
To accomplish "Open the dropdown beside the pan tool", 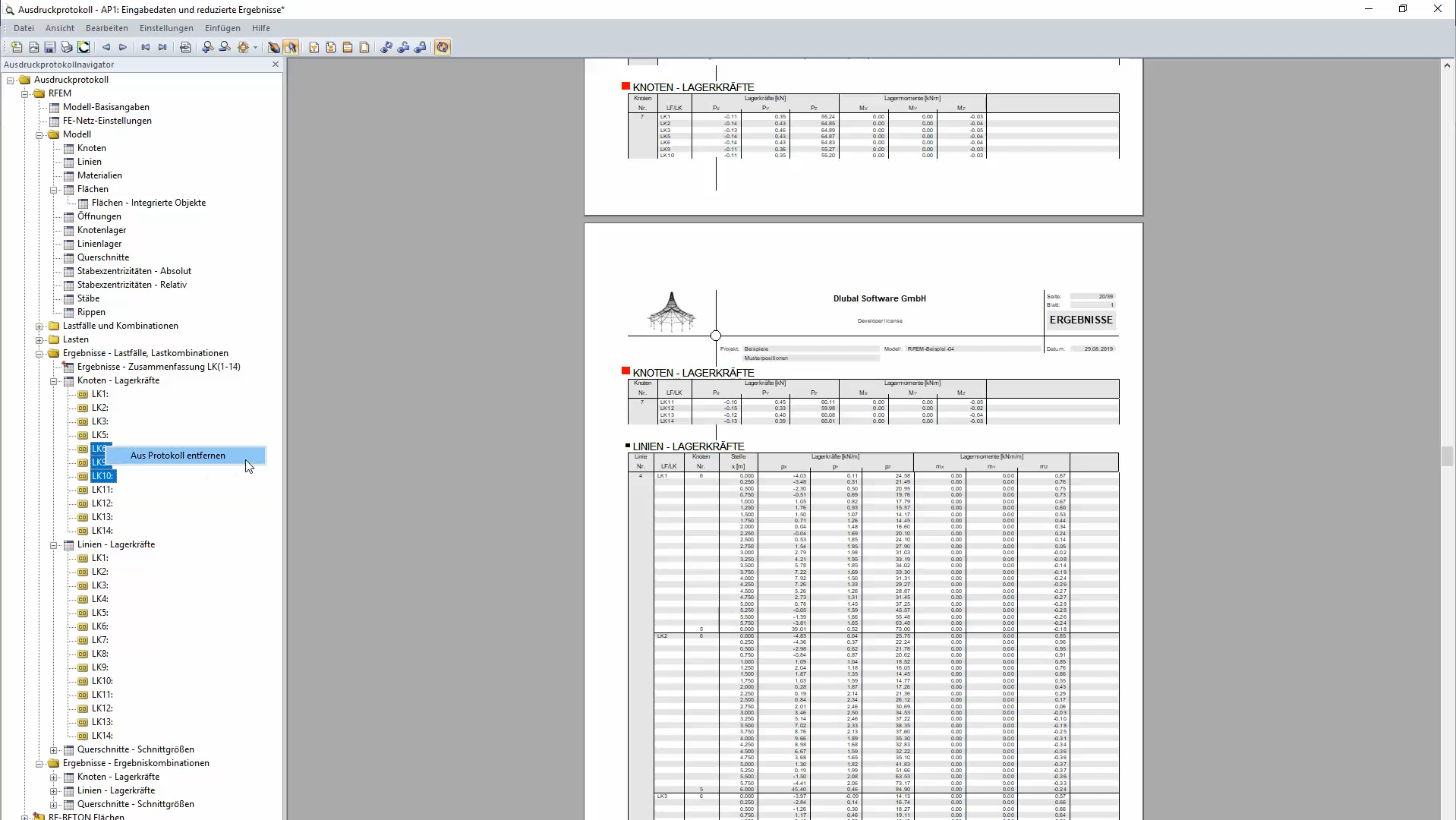I will (256, 47).
